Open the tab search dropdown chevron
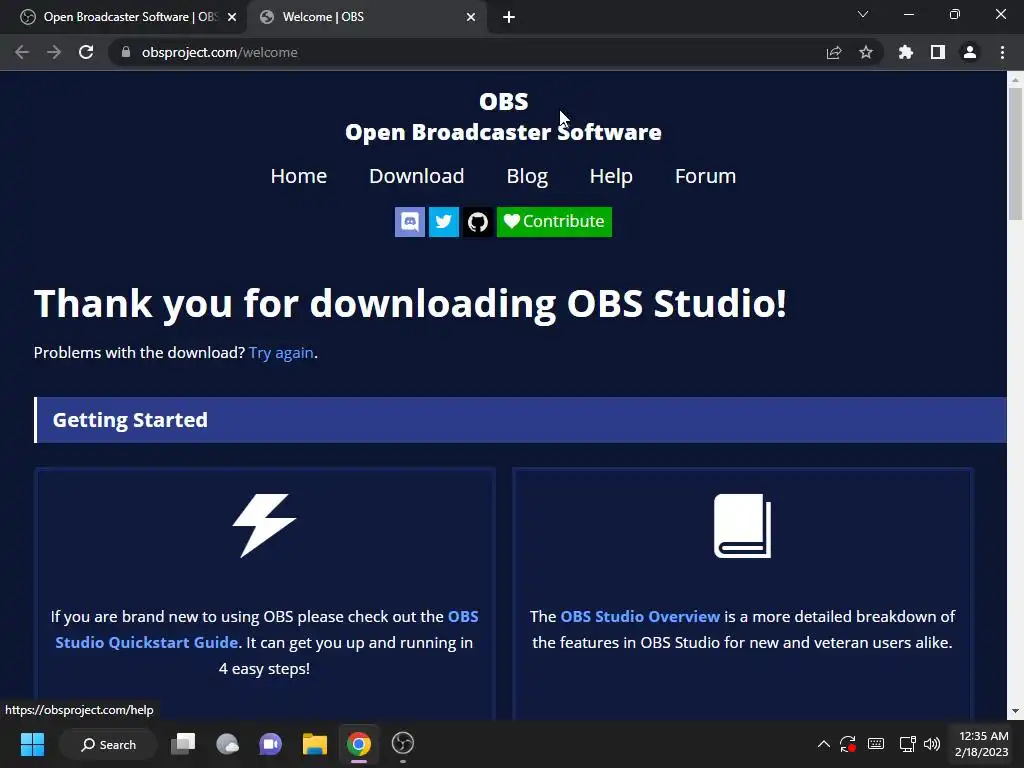 (863, 14)
